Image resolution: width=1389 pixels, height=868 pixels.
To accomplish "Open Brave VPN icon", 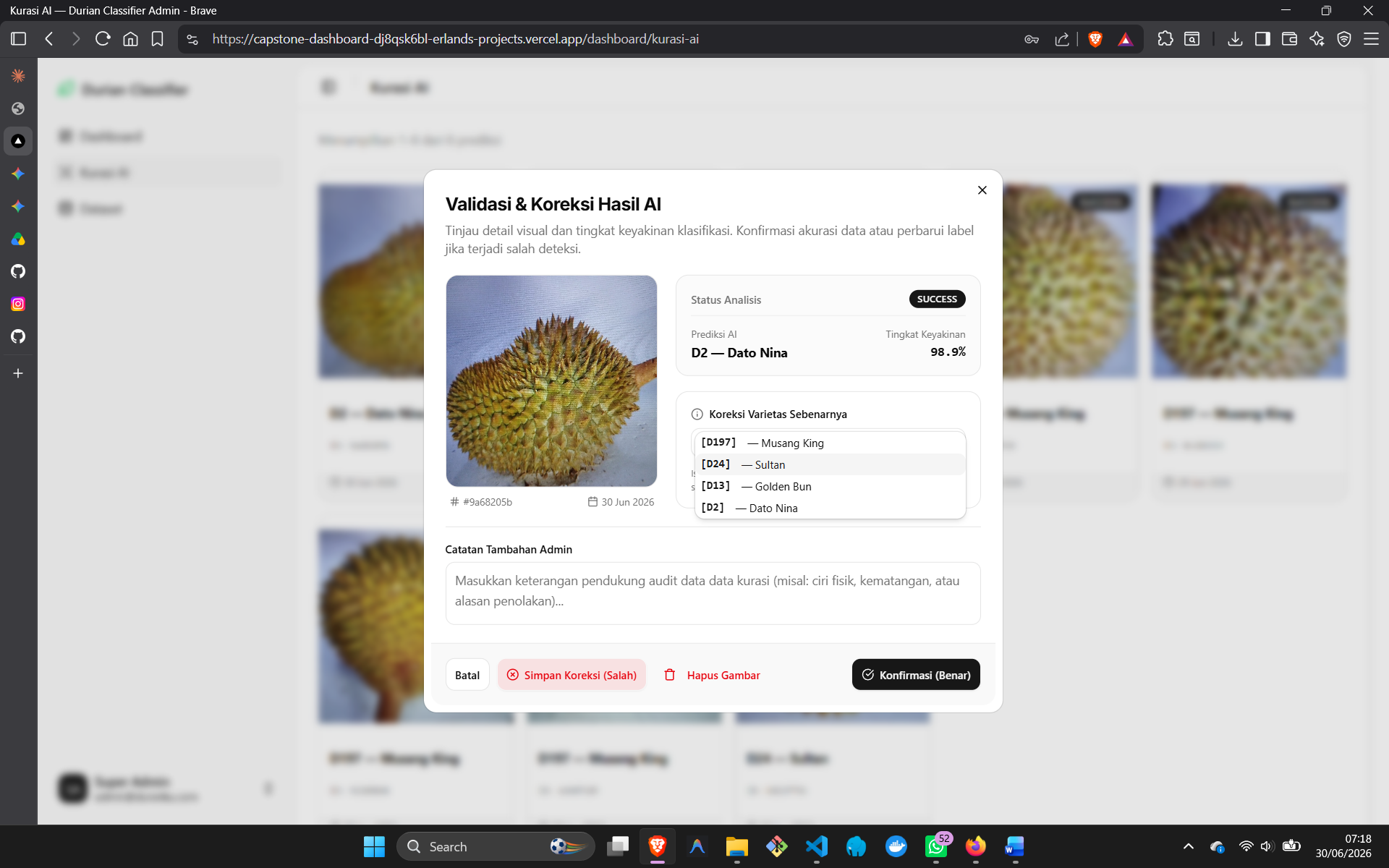I will (x=1344, y=39).
